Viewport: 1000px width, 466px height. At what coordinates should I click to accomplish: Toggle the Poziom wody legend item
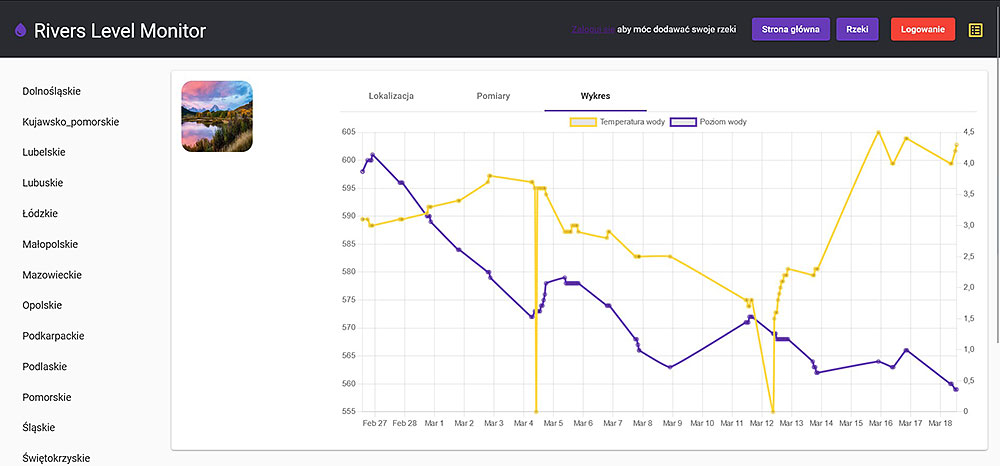[709, 122]
